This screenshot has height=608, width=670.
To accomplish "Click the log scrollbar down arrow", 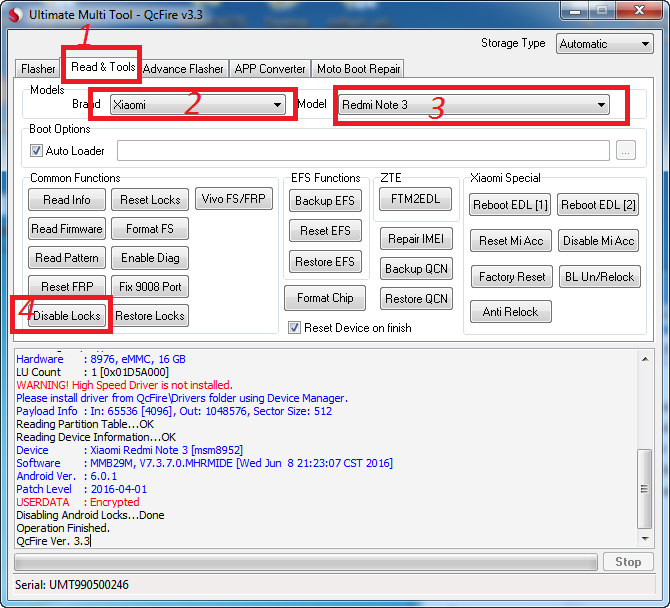I will pos(645,539).
